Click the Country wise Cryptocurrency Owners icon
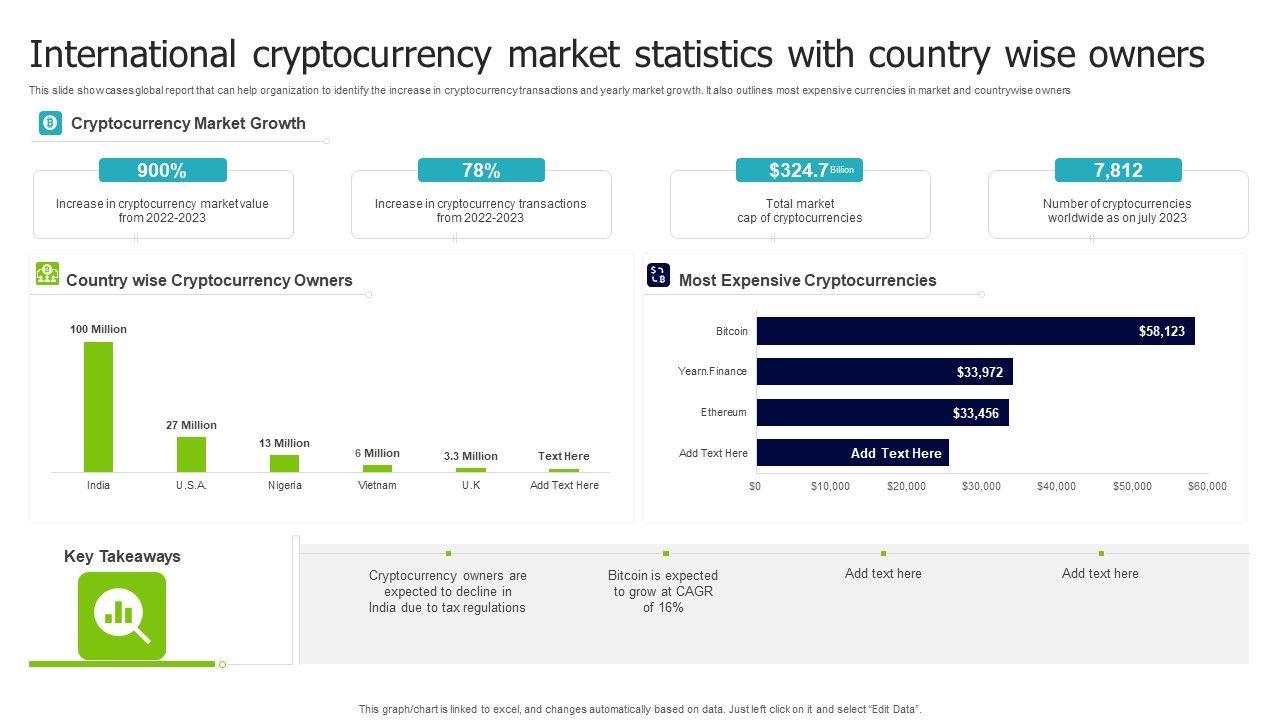1280x720 pixels. click(47, 274)
